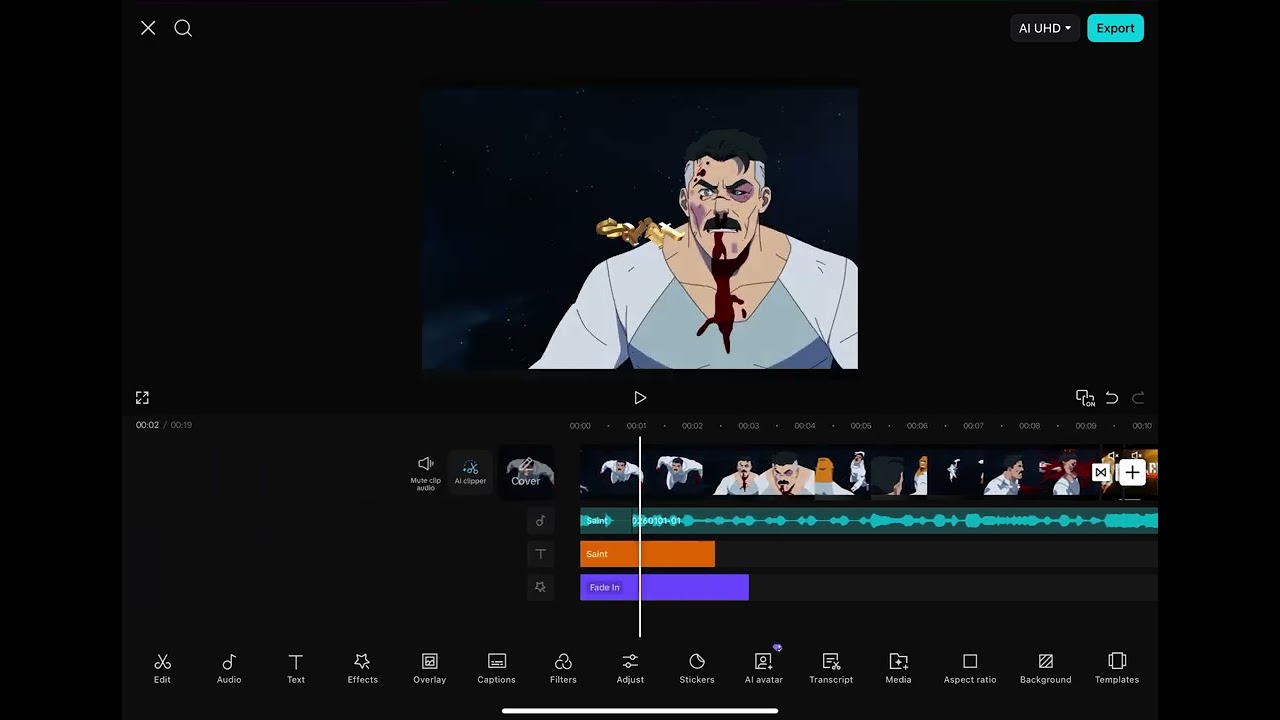Open the Media tool
The image size is (1280, 720).
pos(898,668)
